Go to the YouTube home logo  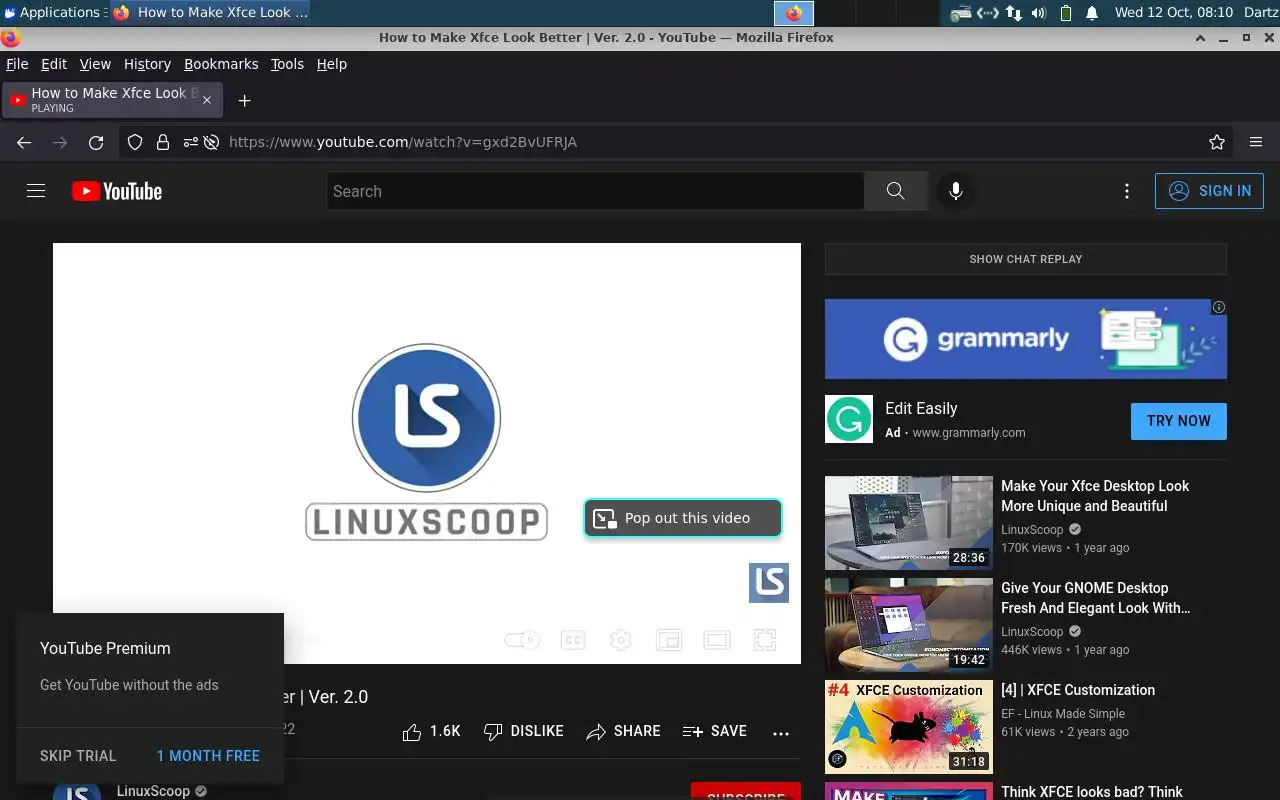point(117,191)
